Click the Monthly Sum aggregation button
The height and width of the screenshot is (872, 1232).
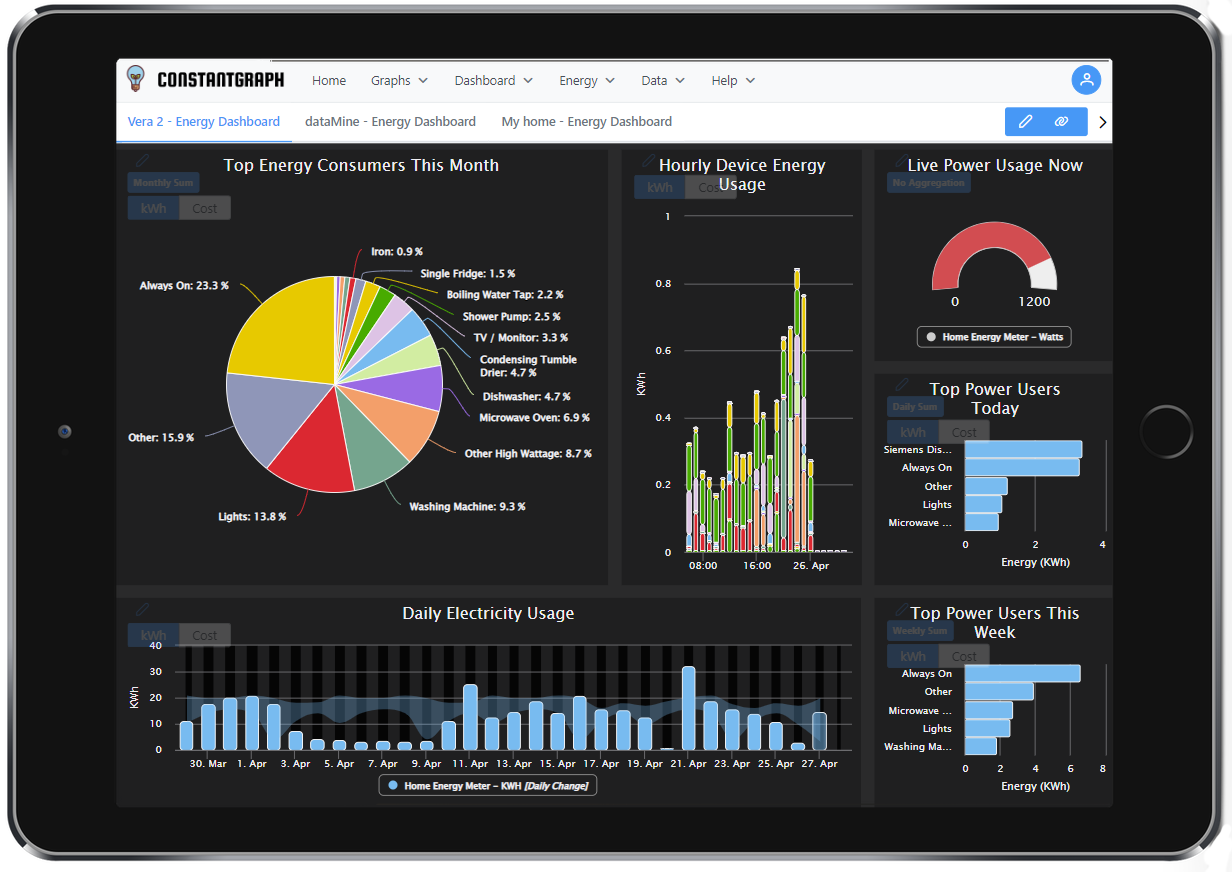(x=163, y=183)
